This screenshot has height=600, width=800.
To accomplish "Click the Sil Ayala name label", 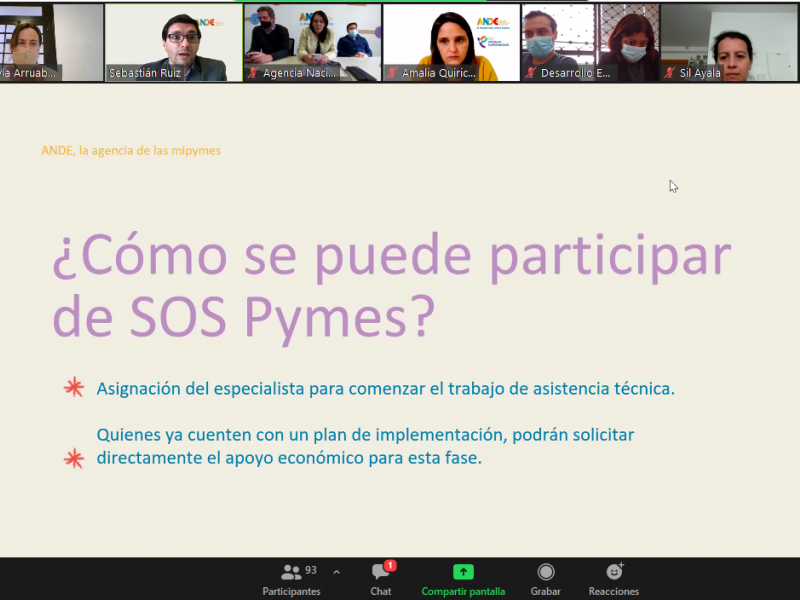I will pyautogui.click(x=700, y=73).
